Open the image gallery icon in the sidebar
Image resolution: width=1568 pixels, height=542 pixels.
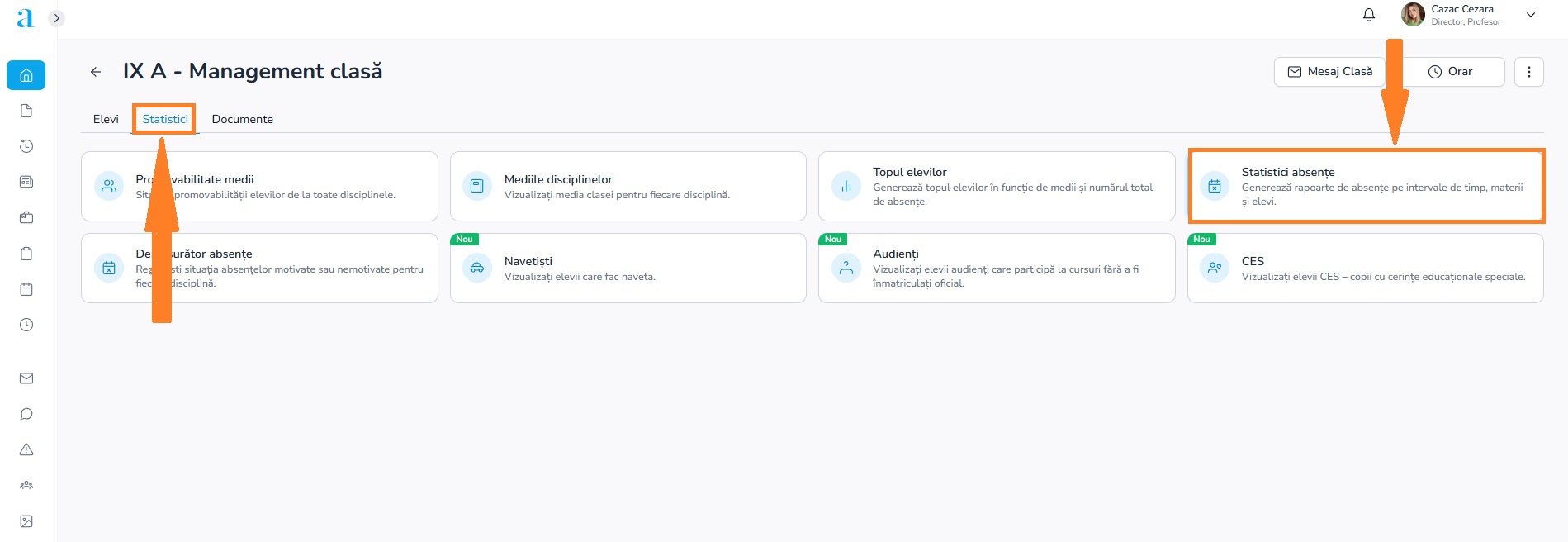(26, 521)
